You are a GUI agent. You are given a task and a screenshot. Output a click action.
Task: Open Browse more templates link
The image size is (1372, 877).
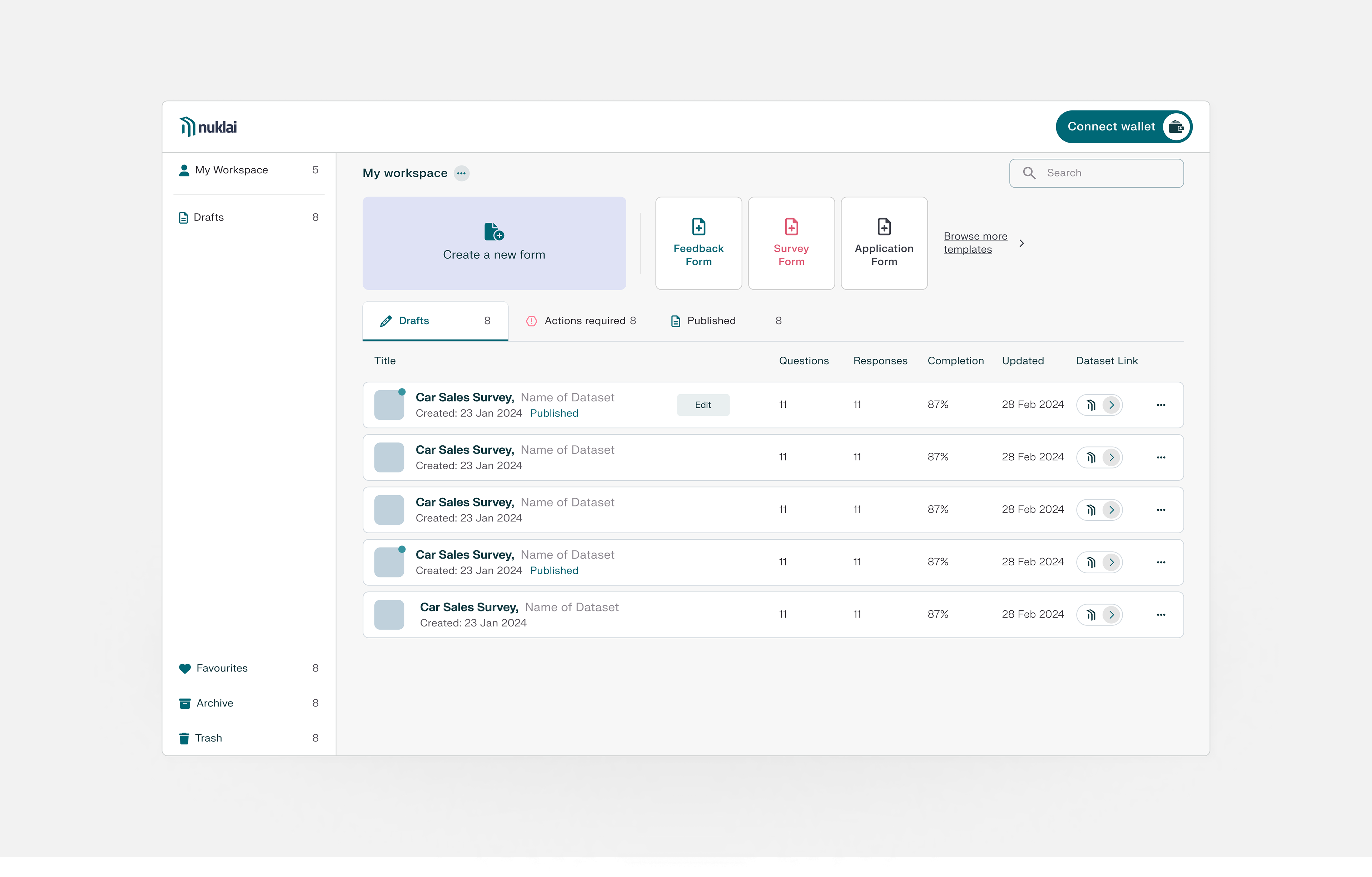tap(975, 243)
